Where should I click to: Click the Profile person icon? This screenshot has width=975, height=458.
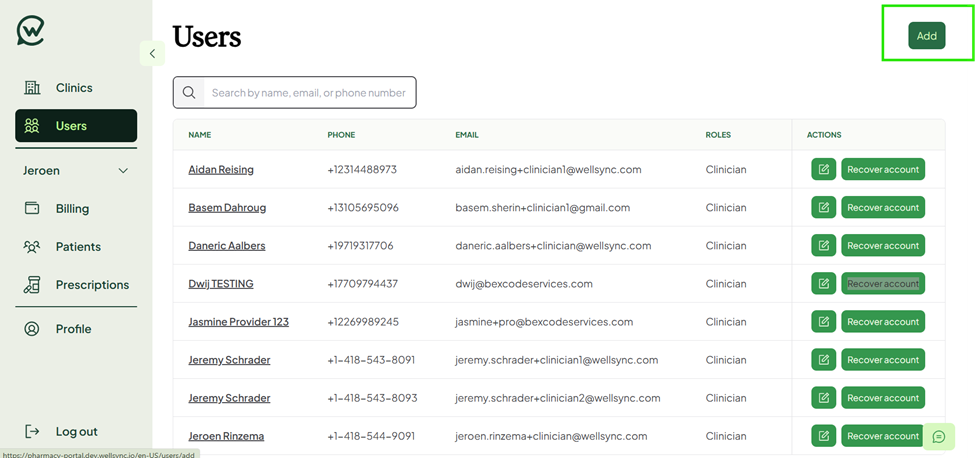coord(32,329)
